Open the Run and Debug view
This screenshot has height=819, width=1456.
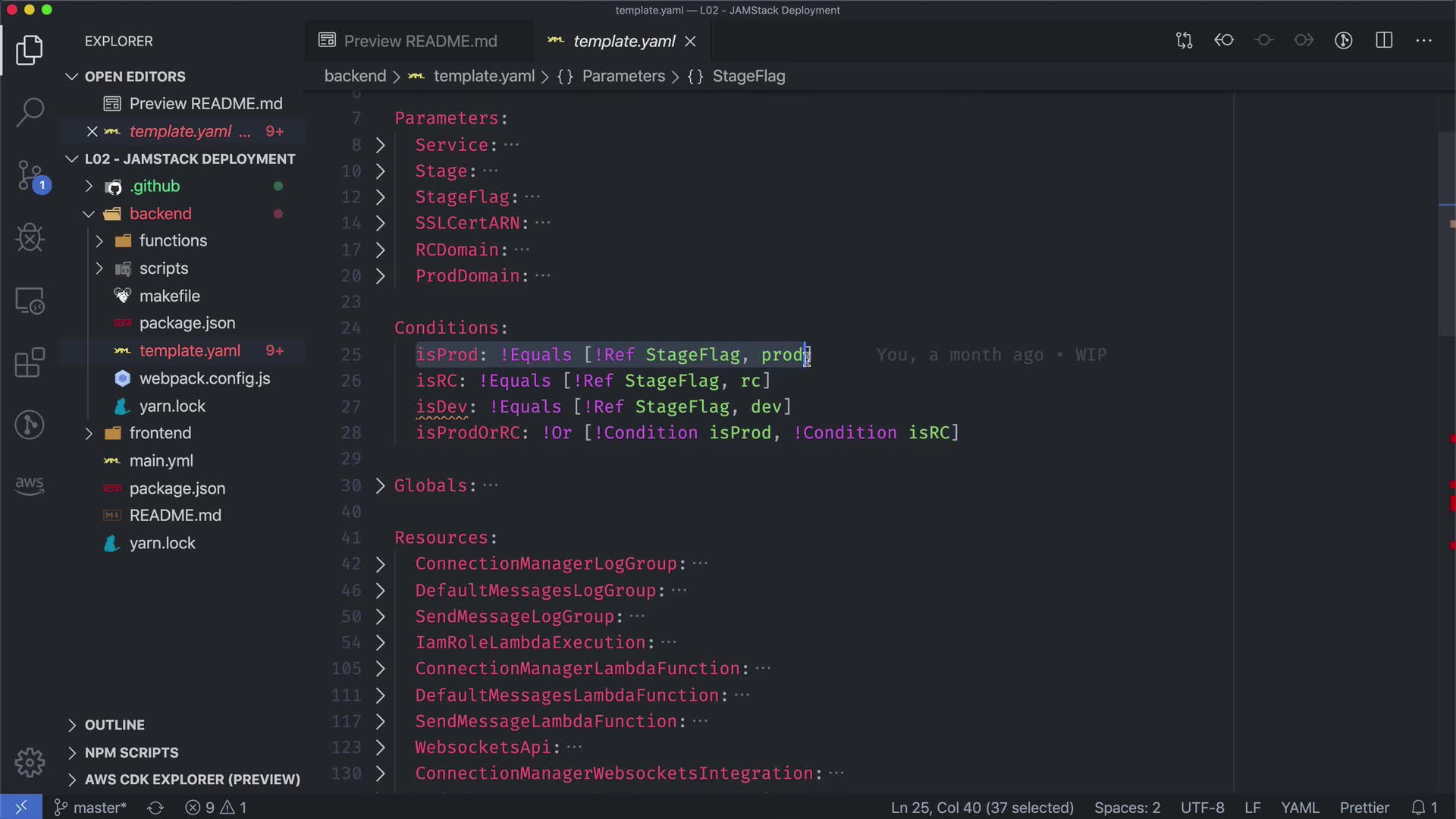pyautogui.click(x=30, y=237)
